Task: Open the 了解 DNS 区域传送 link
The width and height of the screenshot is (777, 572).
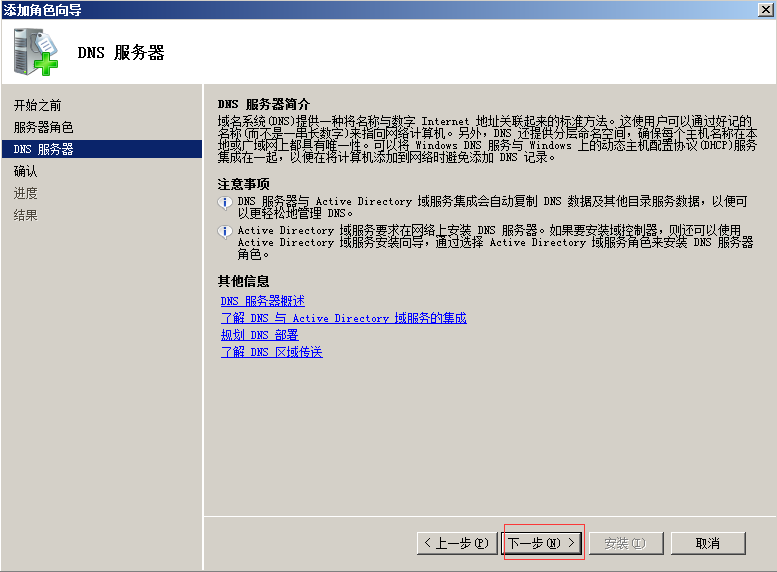Action: tap(271, 352)
